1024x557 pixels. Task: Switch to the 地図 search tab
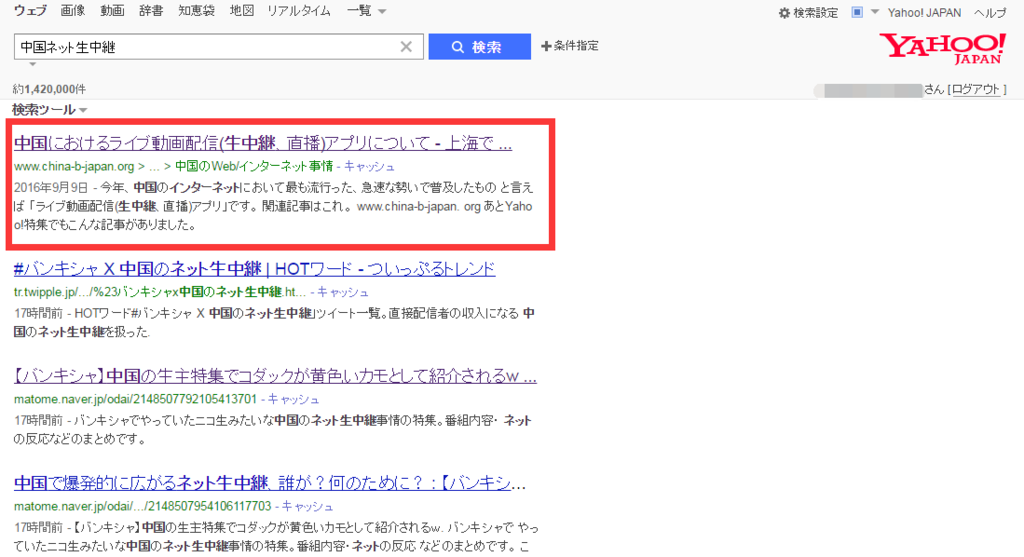(x=242, y=10)
